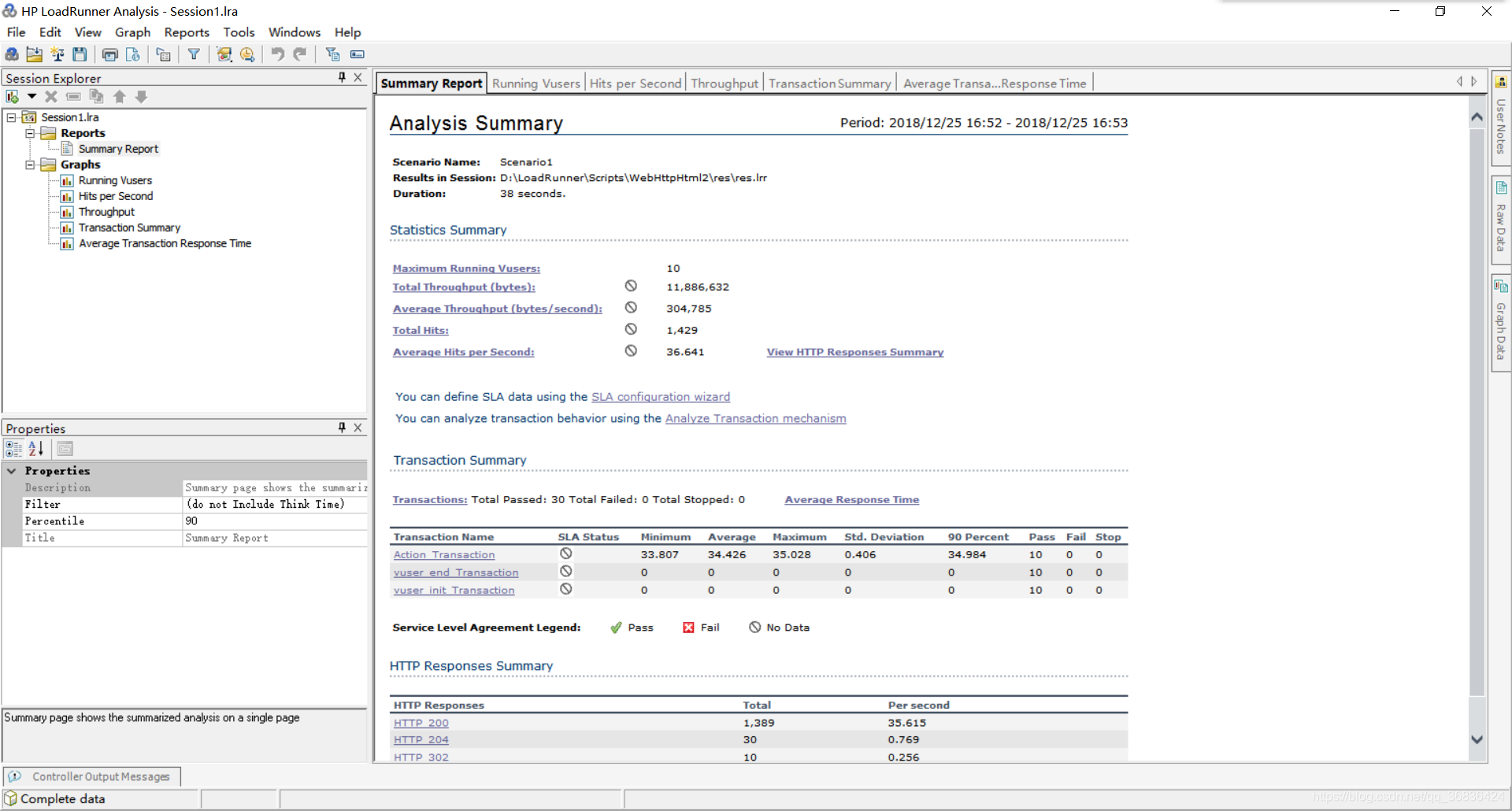Click the HTML report page icon

tap(133, 54)
